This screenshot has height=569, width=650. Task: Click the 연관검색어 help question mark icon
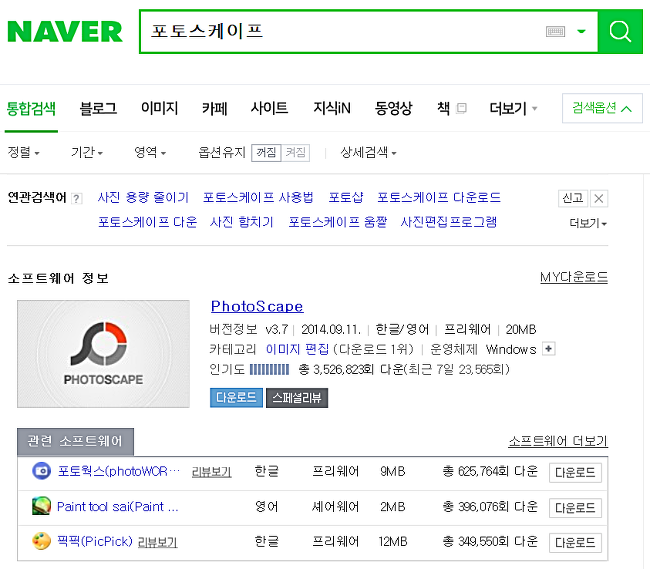76,199
